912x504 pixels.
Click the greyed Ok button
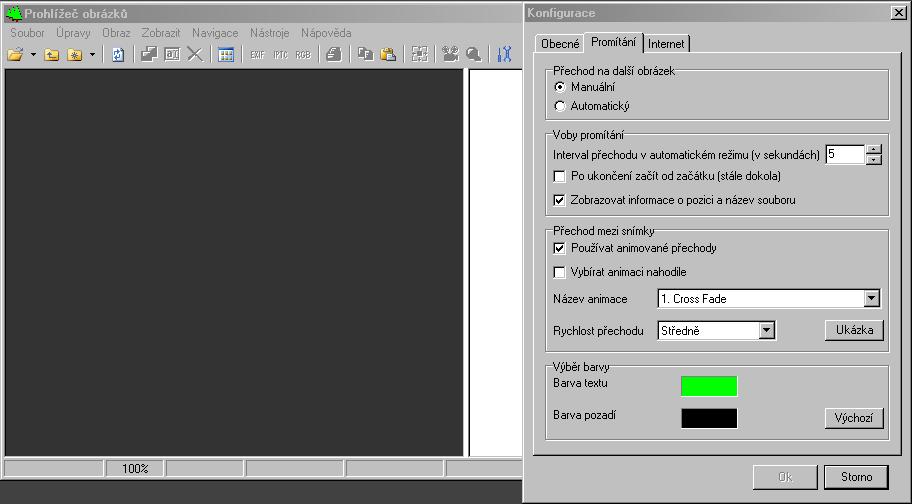pos(785,477)
